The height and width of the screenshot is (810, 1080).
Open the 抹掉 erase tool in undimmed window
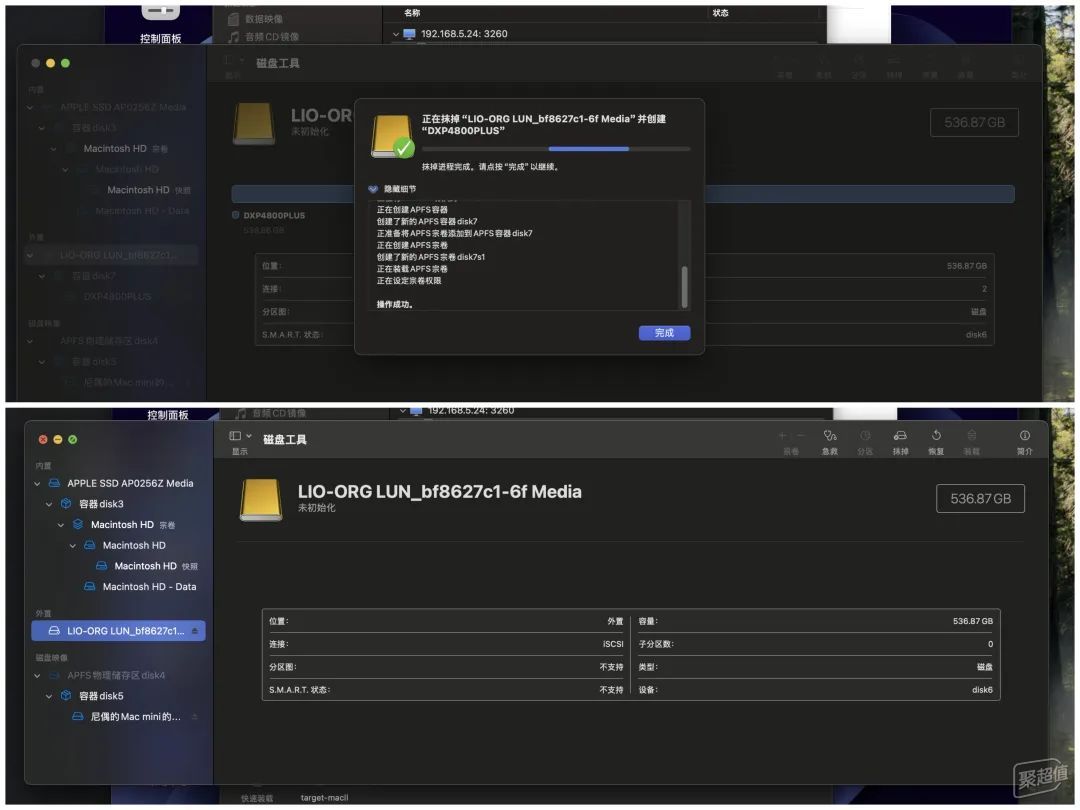pos(900,435)
